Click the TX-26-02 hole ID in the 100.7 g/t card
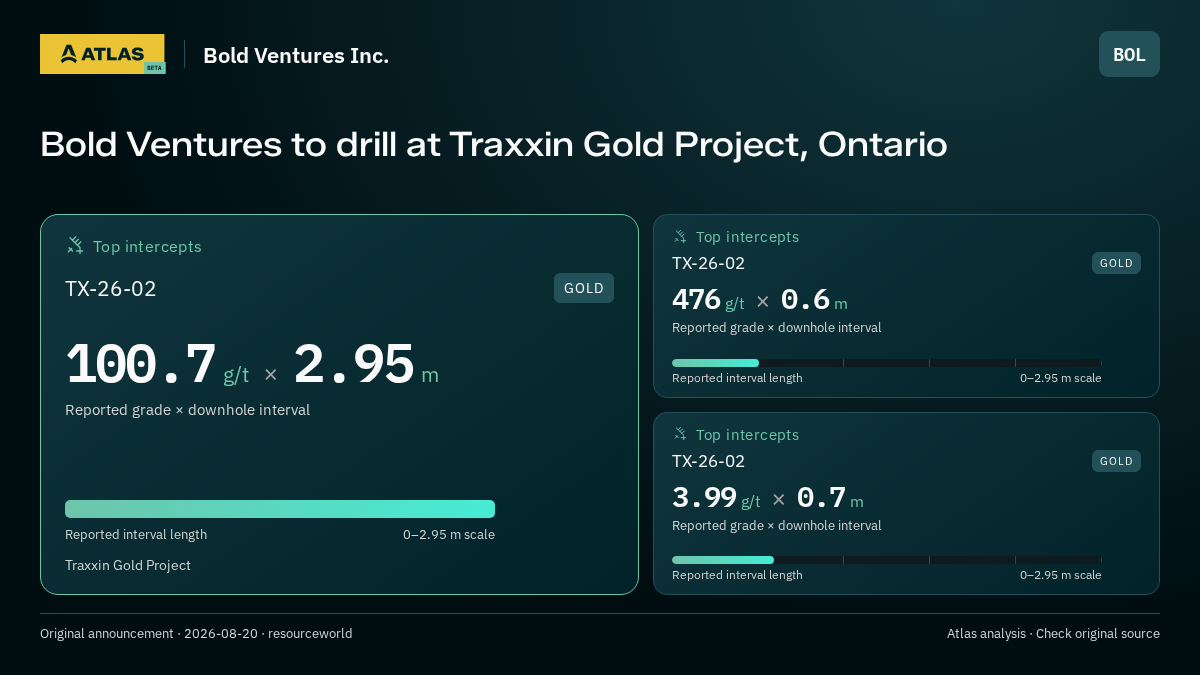Image resolution: width=1200 pixels, height=675 pixels. tap(111, 289)
